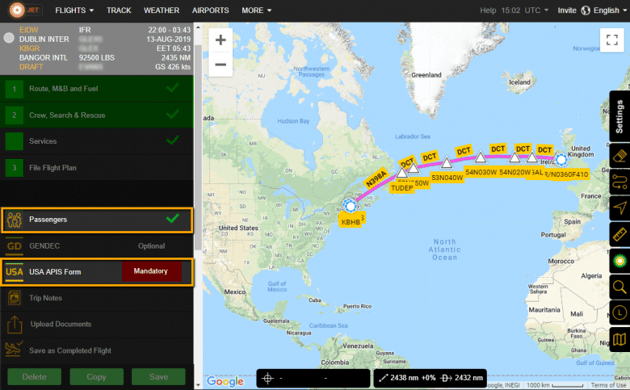Image resolution: width=630 pixels, height=390 pixels.
Task: Click the KBHB airport marker on map
Action: [350, 206]
